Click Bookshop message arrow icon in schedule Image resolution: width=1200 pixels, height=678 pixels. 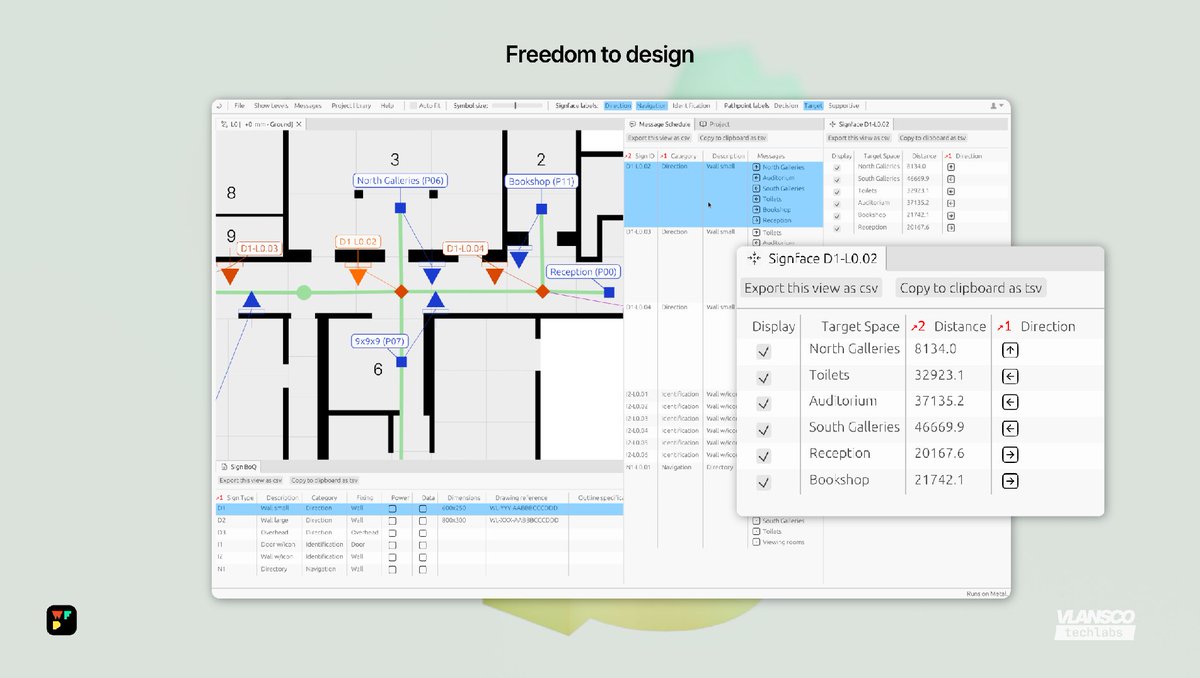pos(757,210)
